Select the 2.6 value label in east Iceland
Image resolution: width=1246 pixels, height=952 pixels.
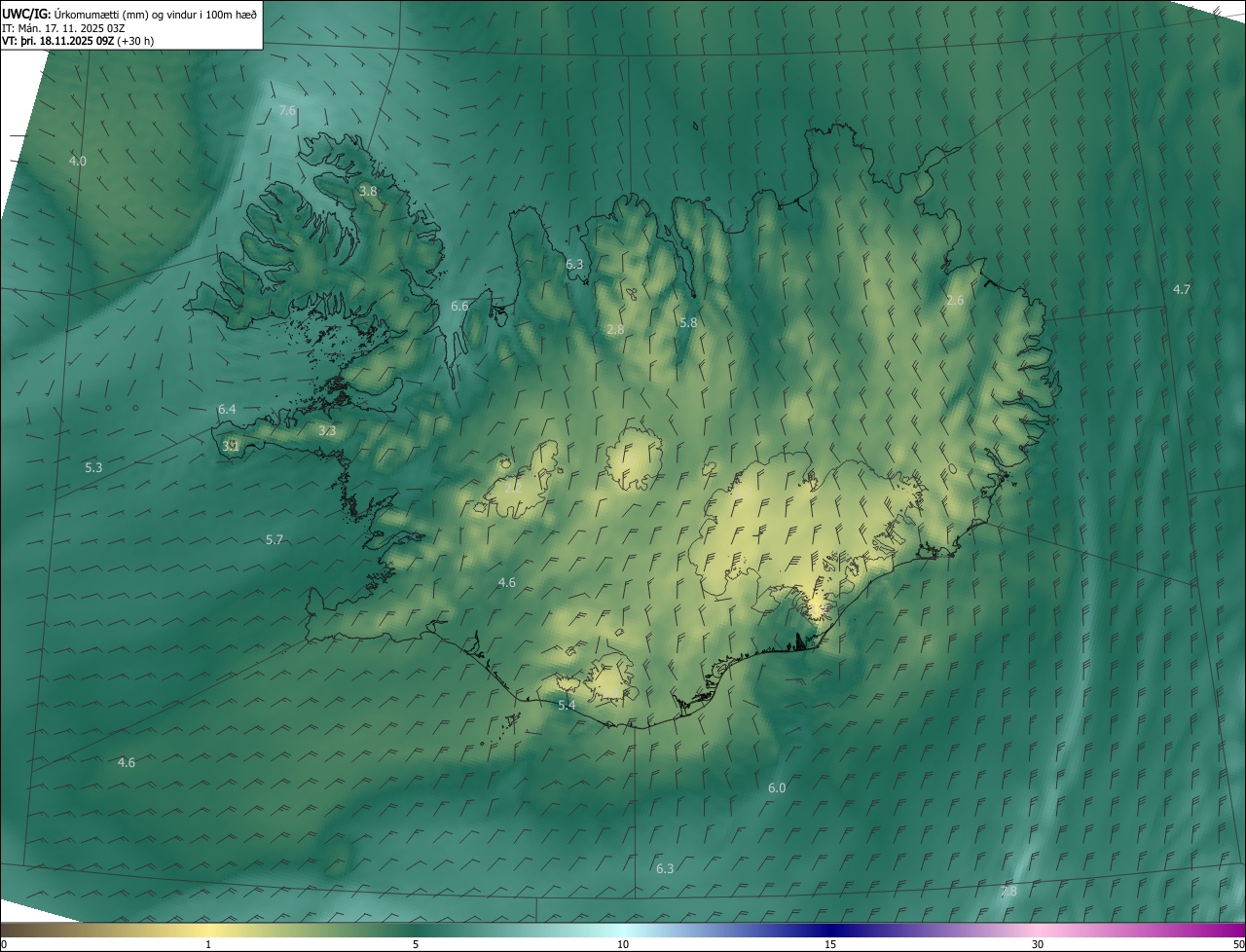pos(955,301)
